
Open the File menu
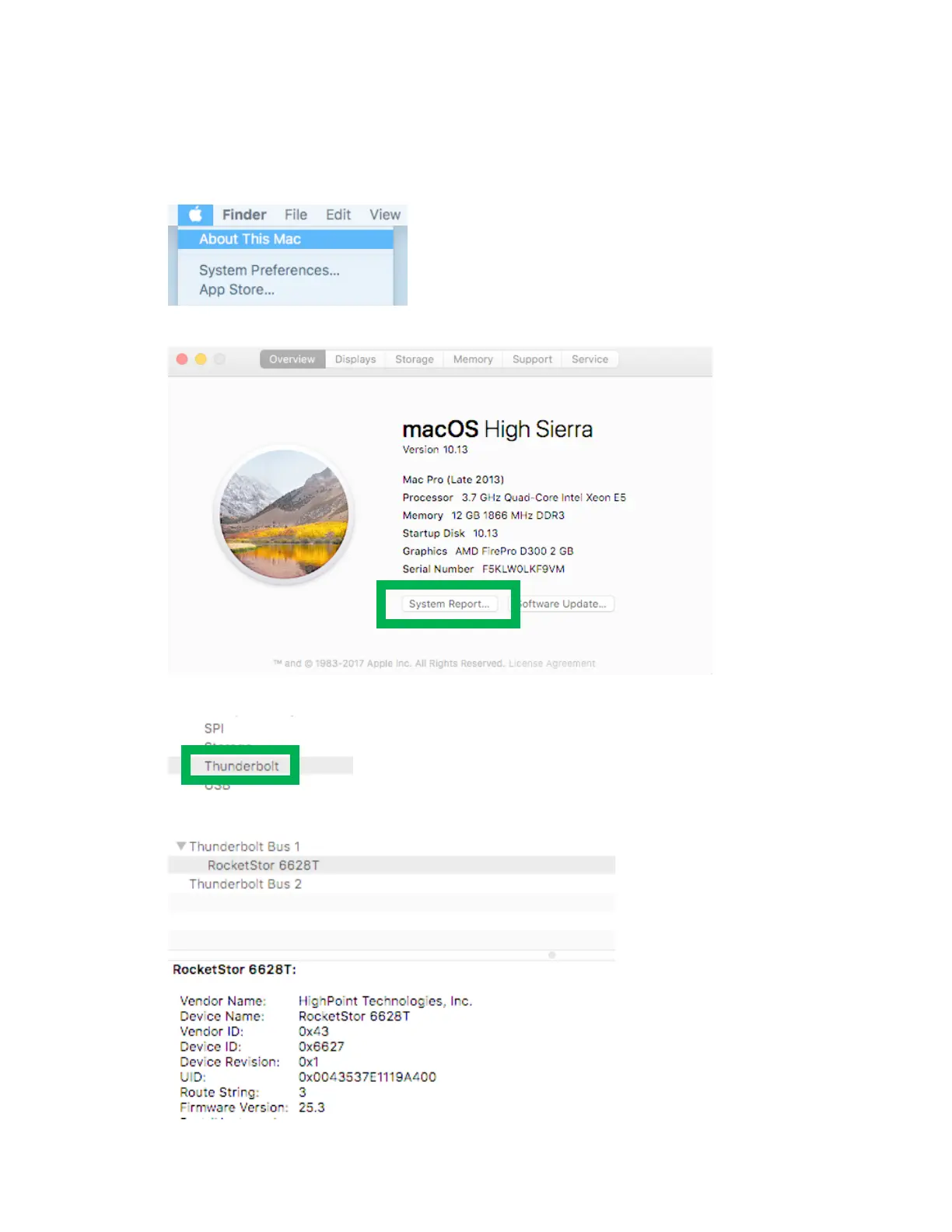click(x=296, y=215)
